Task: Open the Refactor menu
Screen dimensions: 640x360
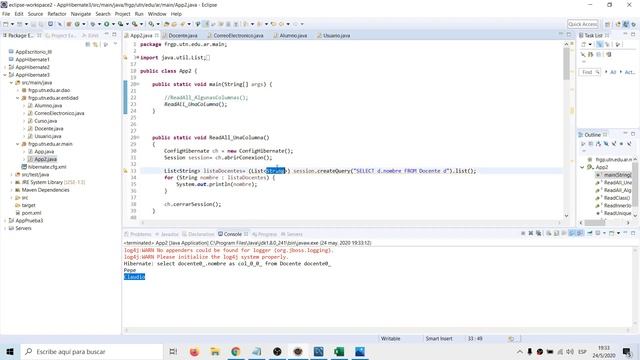Action: click(x=57, y=14)
